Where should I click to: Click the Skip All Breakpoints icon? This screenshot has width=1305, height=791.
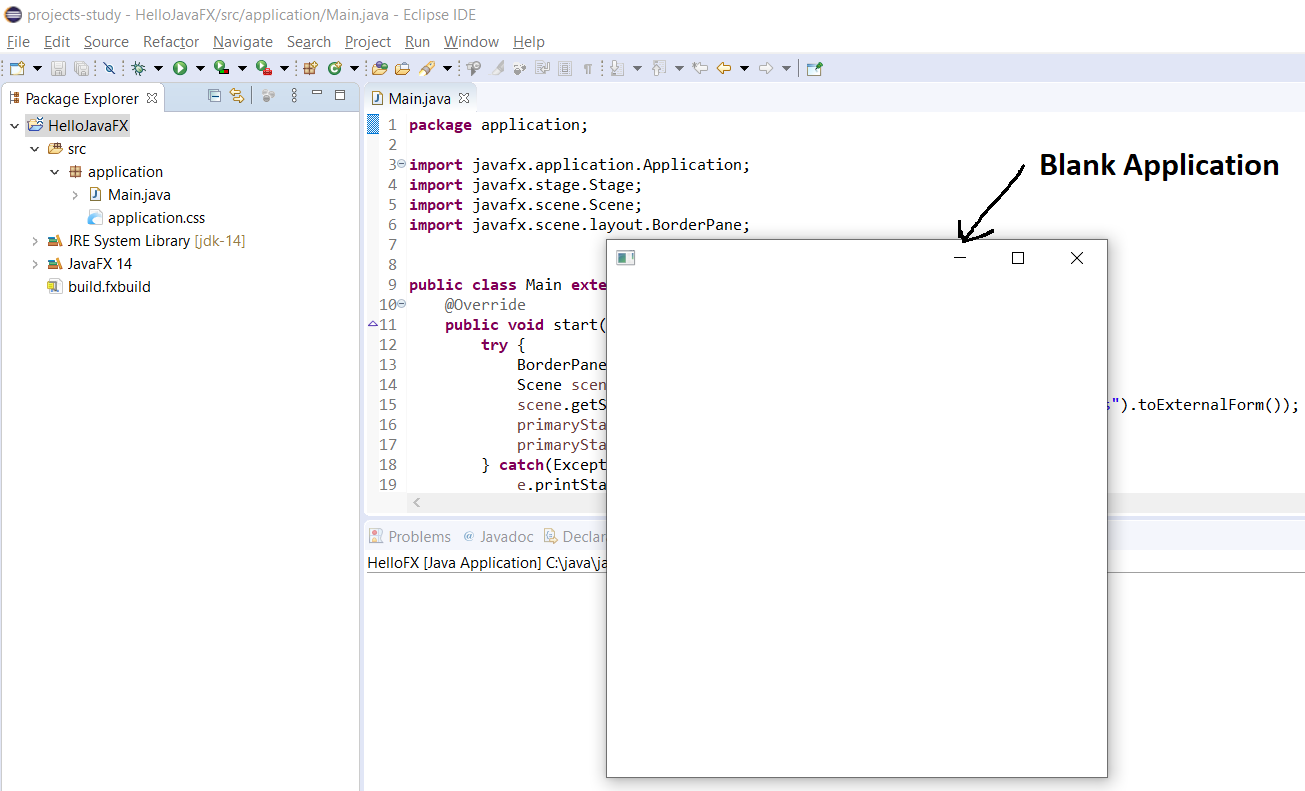point(109,68)
